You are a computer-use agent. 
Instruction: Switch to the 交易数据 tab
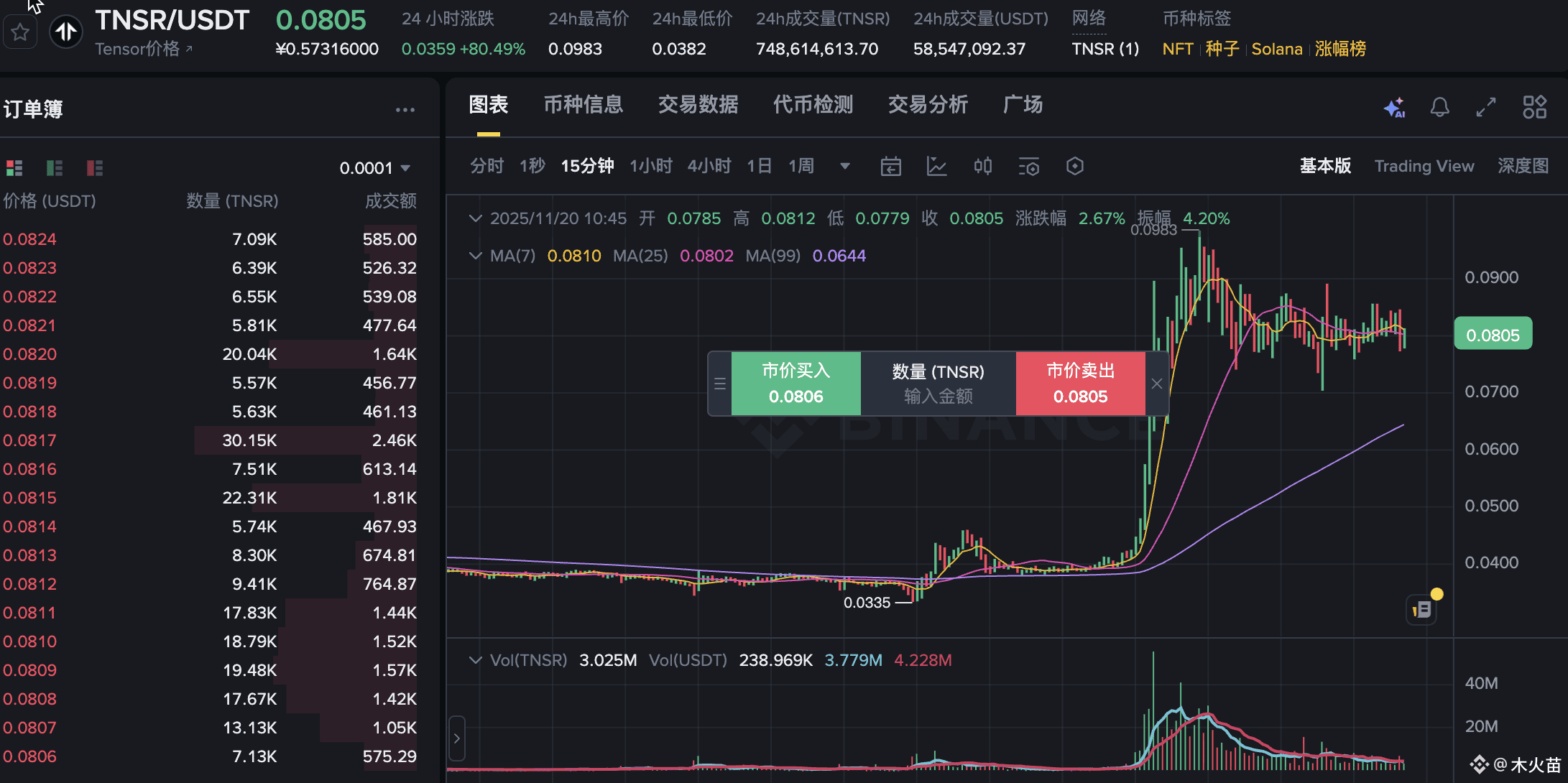[x=698, y=105]
